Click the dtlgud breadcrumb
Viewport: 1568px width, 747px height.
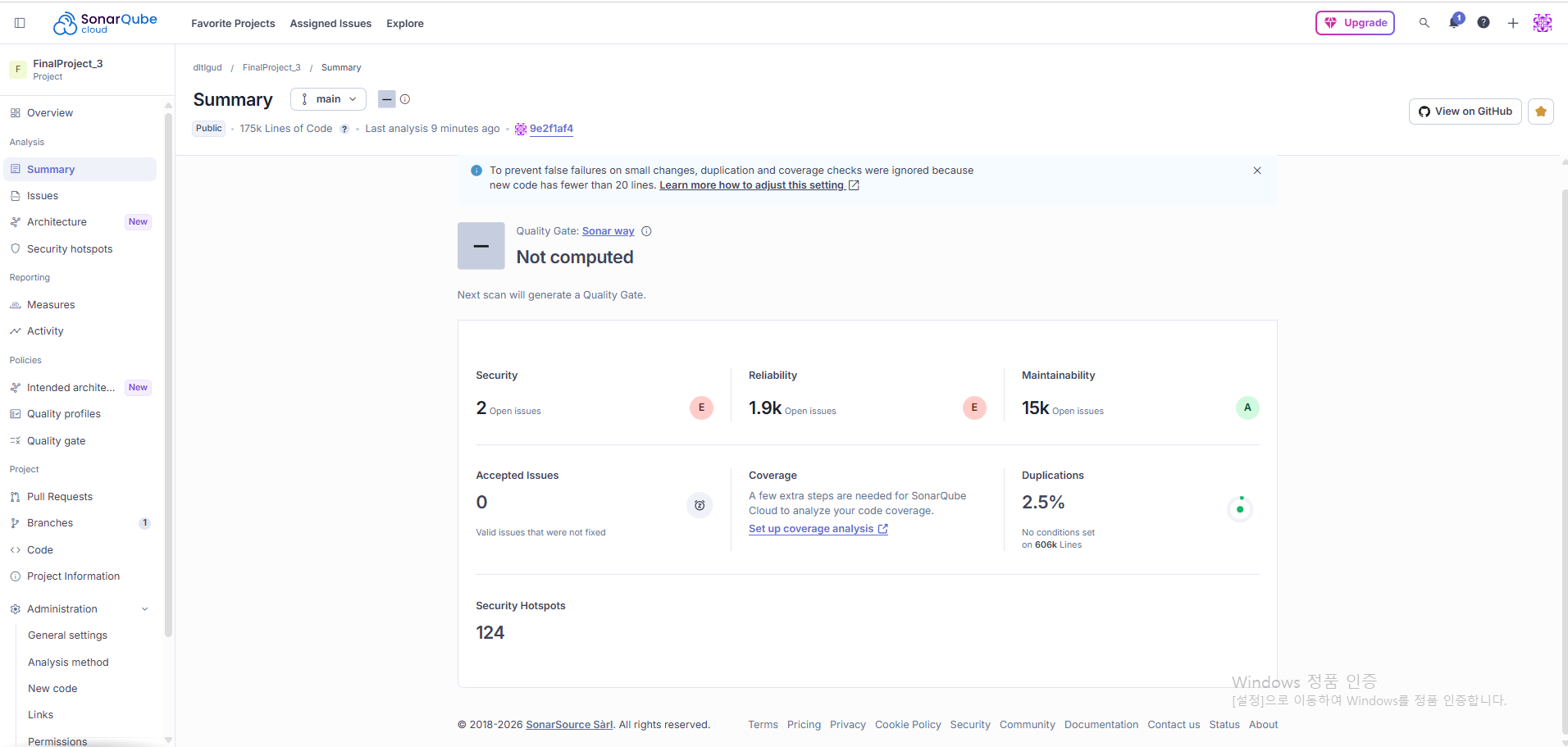tap(207, 68)
